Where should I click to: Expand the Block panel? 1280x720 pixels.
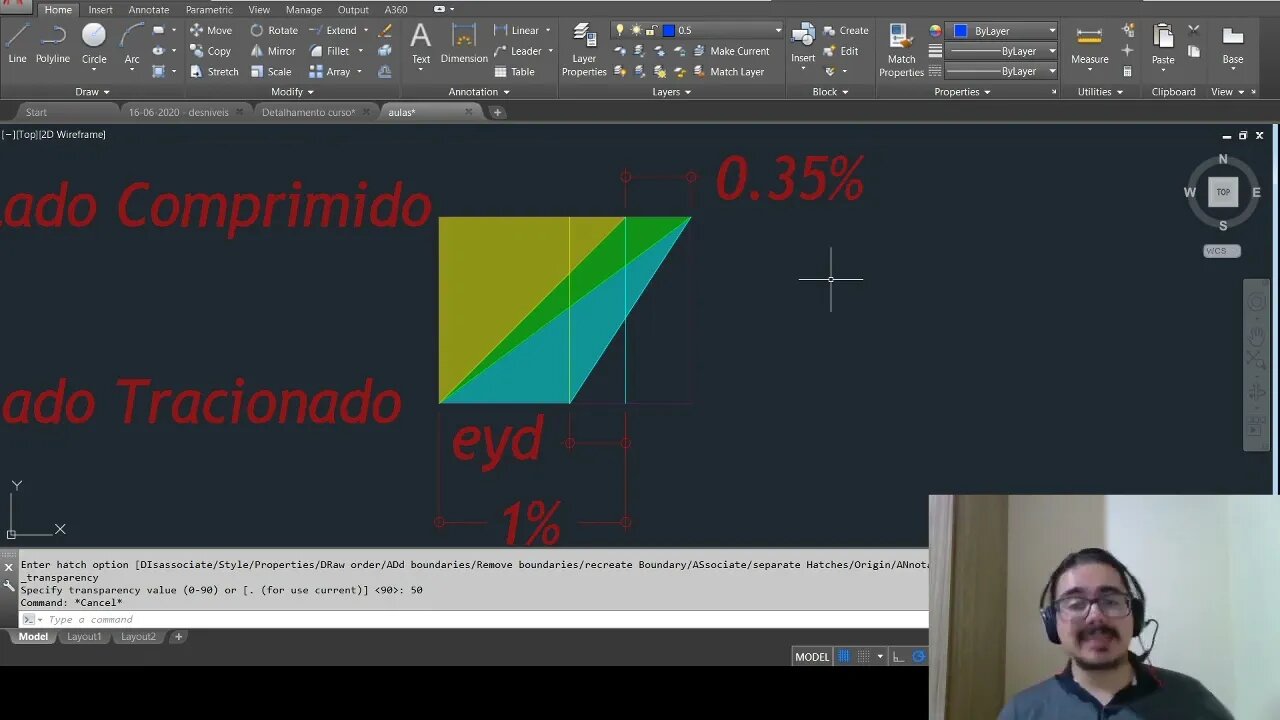click(830, 92)
